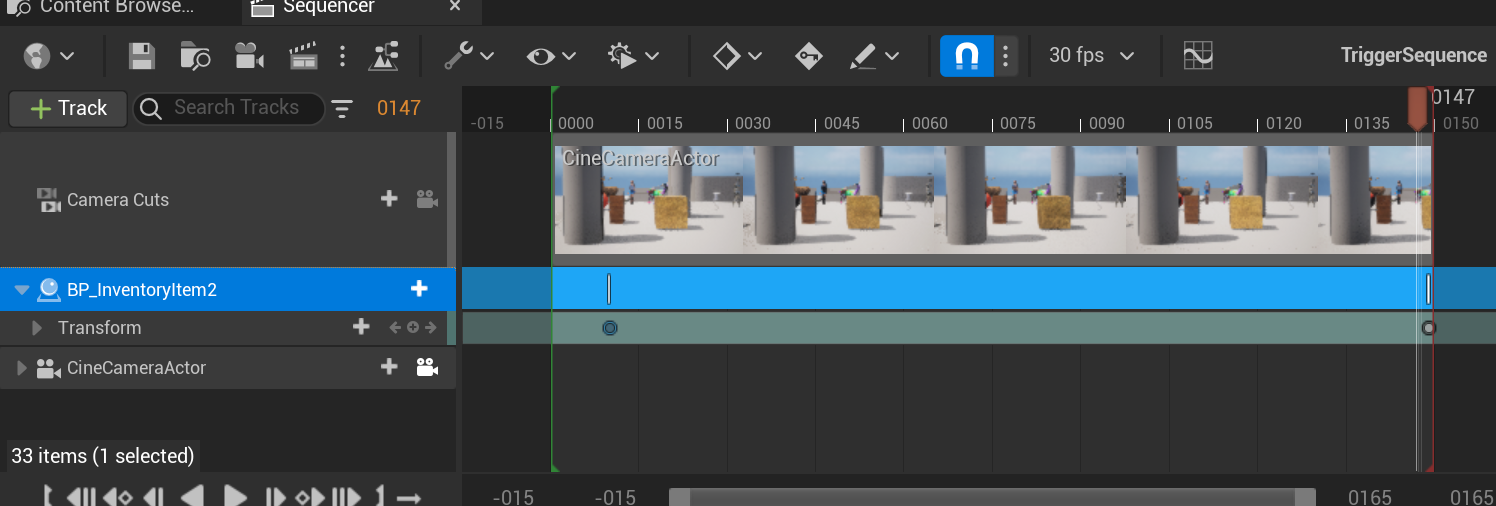
Task: Click the red playhead marker at 0147
Action: click(1417, 107)
